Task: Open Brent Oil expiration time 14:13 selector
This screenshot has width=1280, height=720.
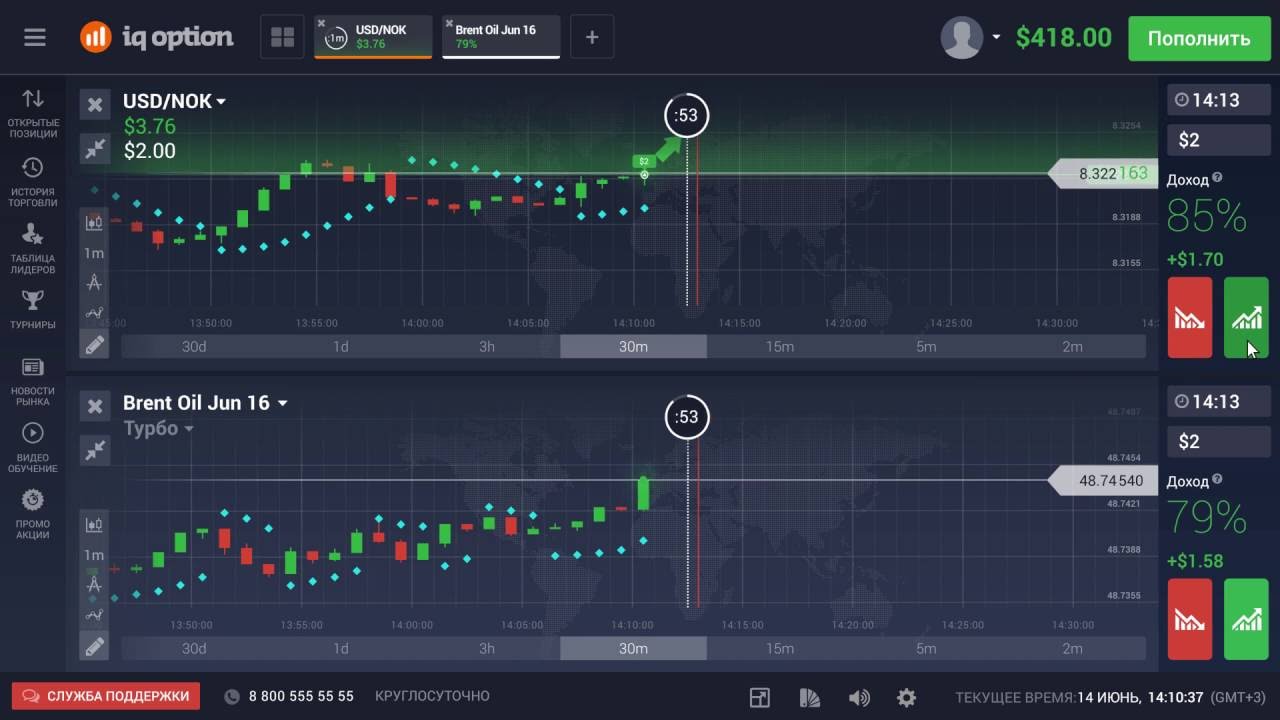Action: [1218, 401]
